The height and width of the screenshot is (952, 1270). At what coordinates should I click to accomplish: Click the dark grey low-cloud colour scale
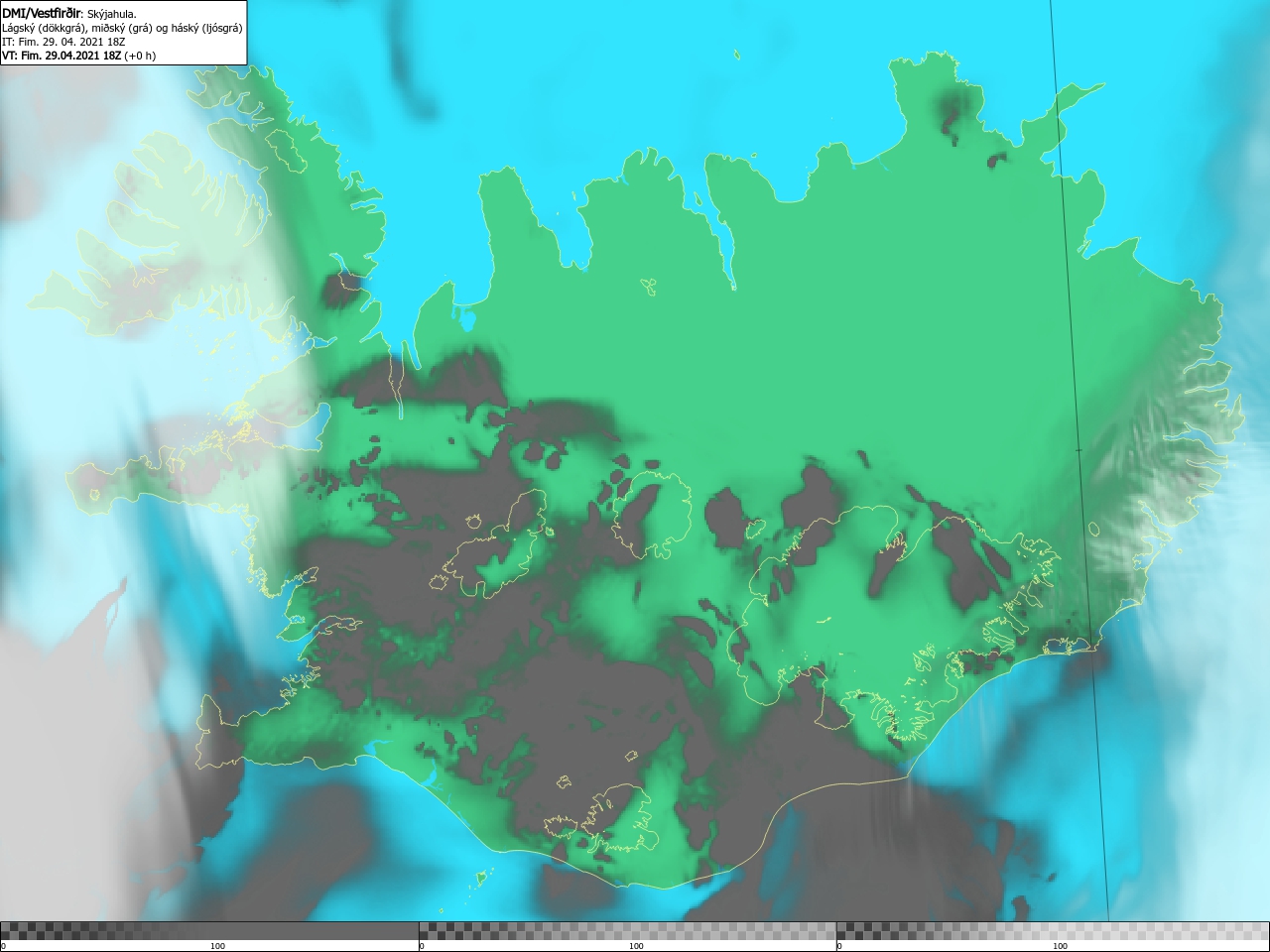click(x=209, y=931)
